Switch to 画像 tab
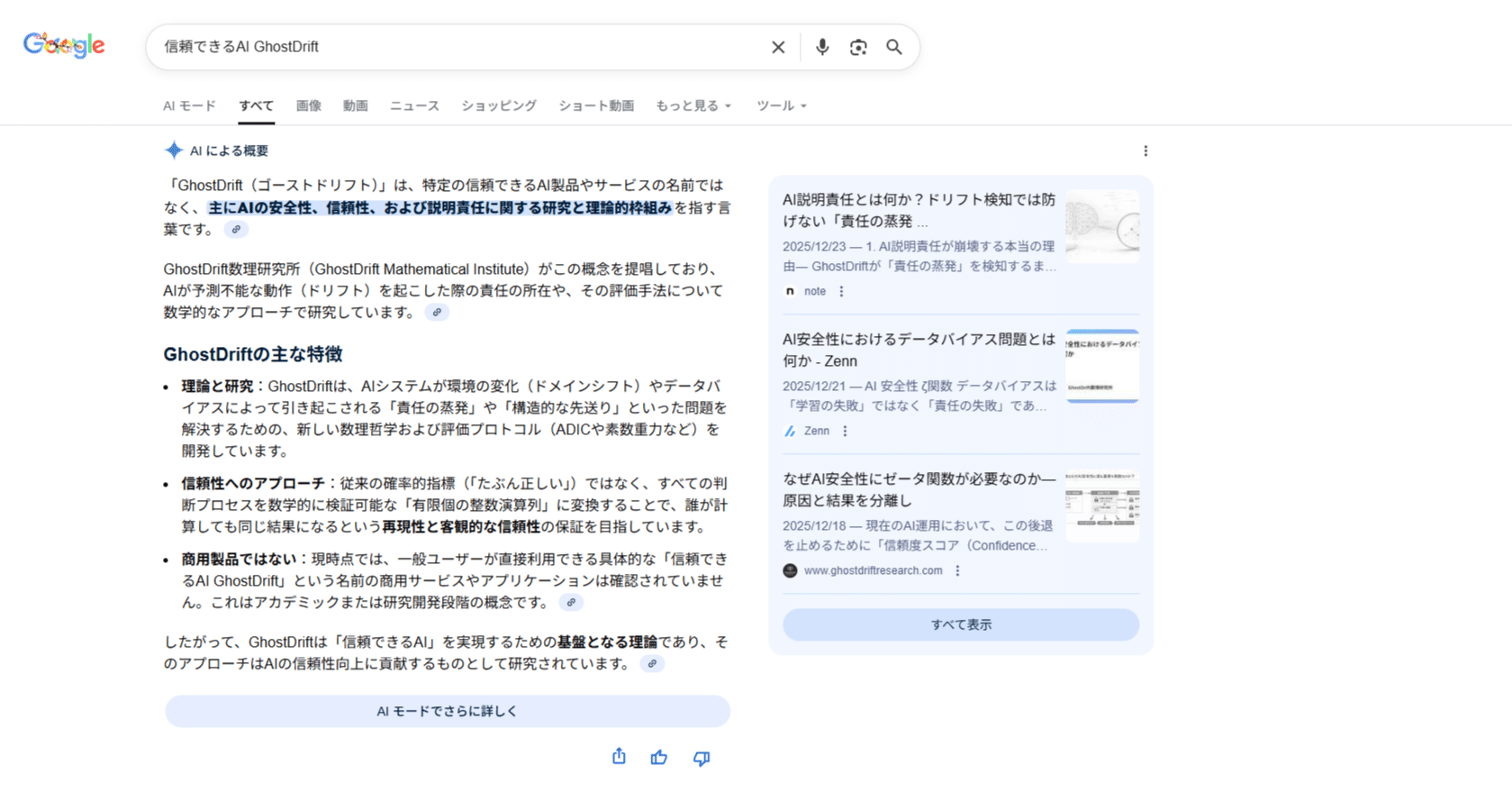1512x792 pixels. pos(309,105)
